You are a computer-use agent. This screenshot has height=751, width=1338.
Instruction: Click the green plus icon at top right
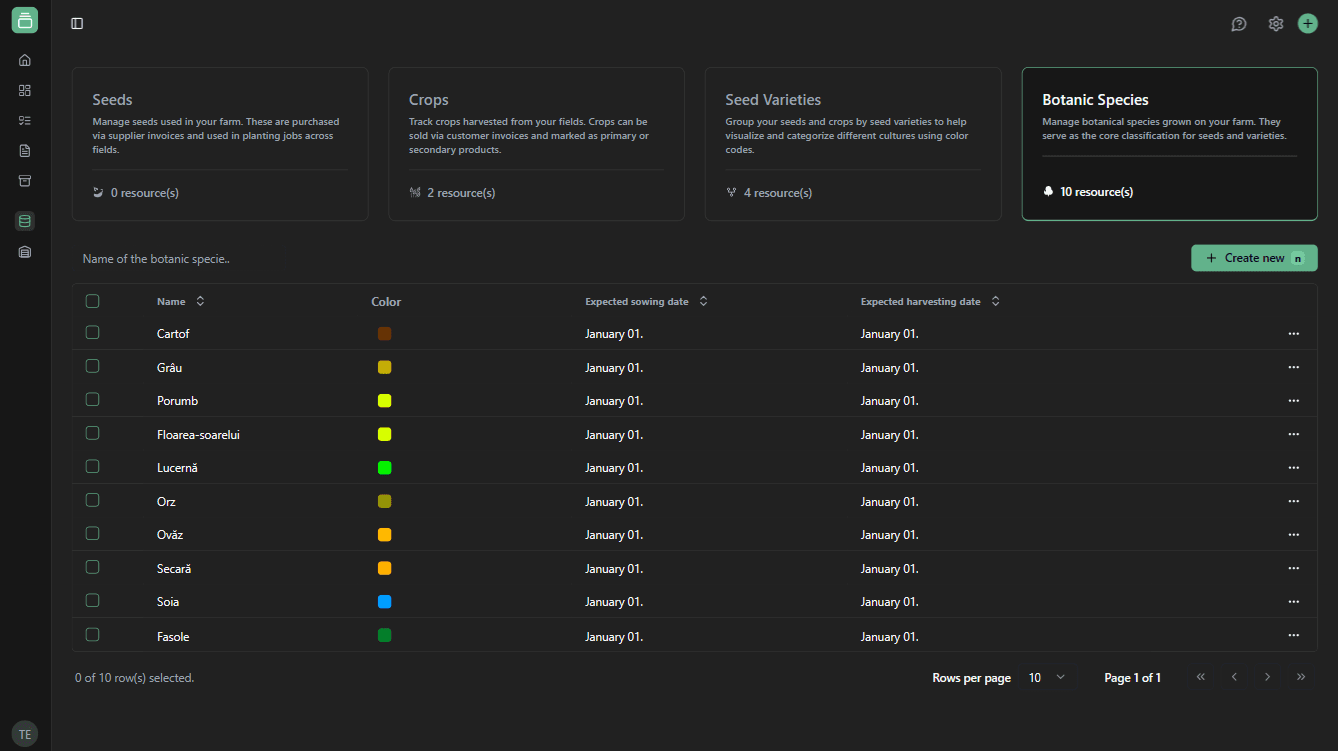coord(1307,24)
